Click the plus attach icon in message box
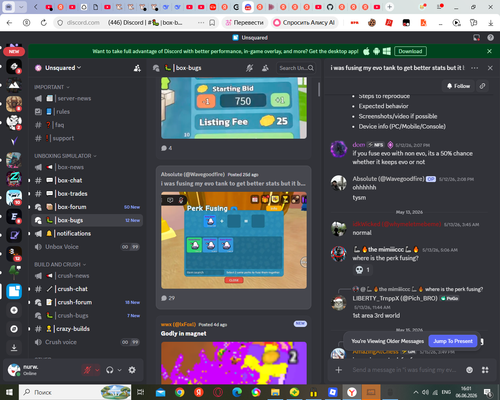 point(339,370)
